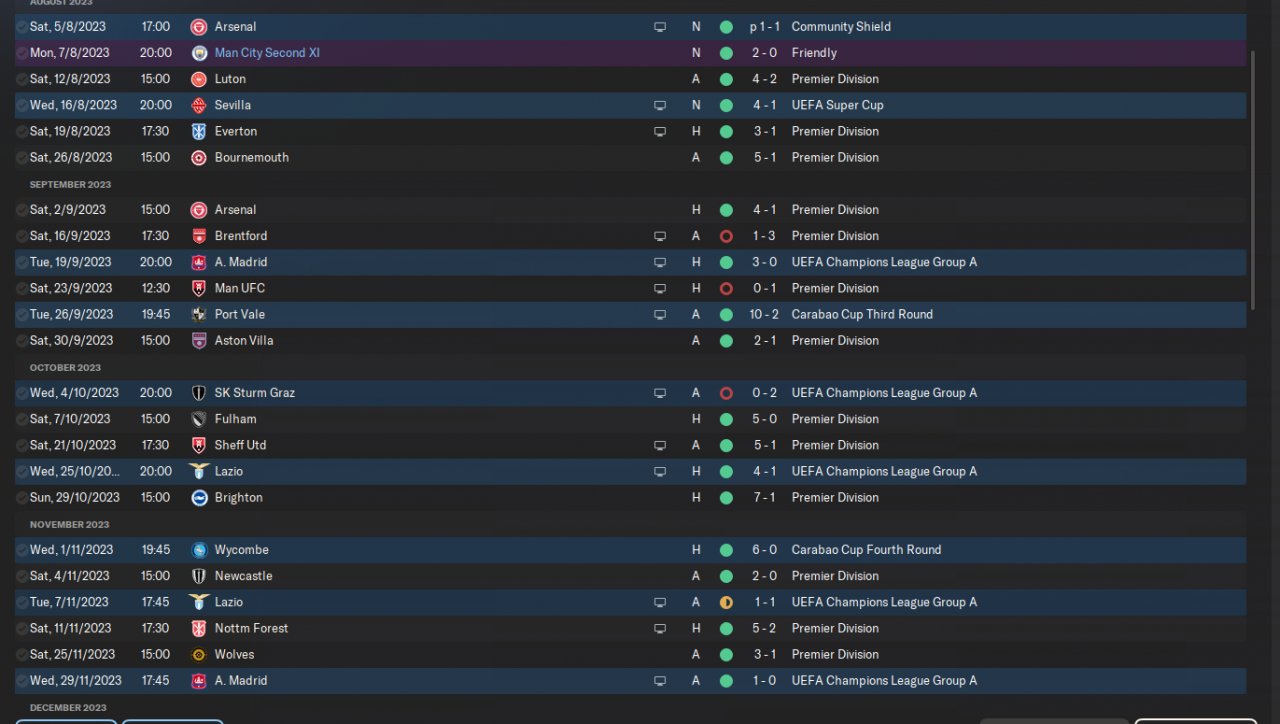The image size is (1280, 724).
Task: Click the Carabao Cup Fourth Round competition name
Action: coord(866,550)
